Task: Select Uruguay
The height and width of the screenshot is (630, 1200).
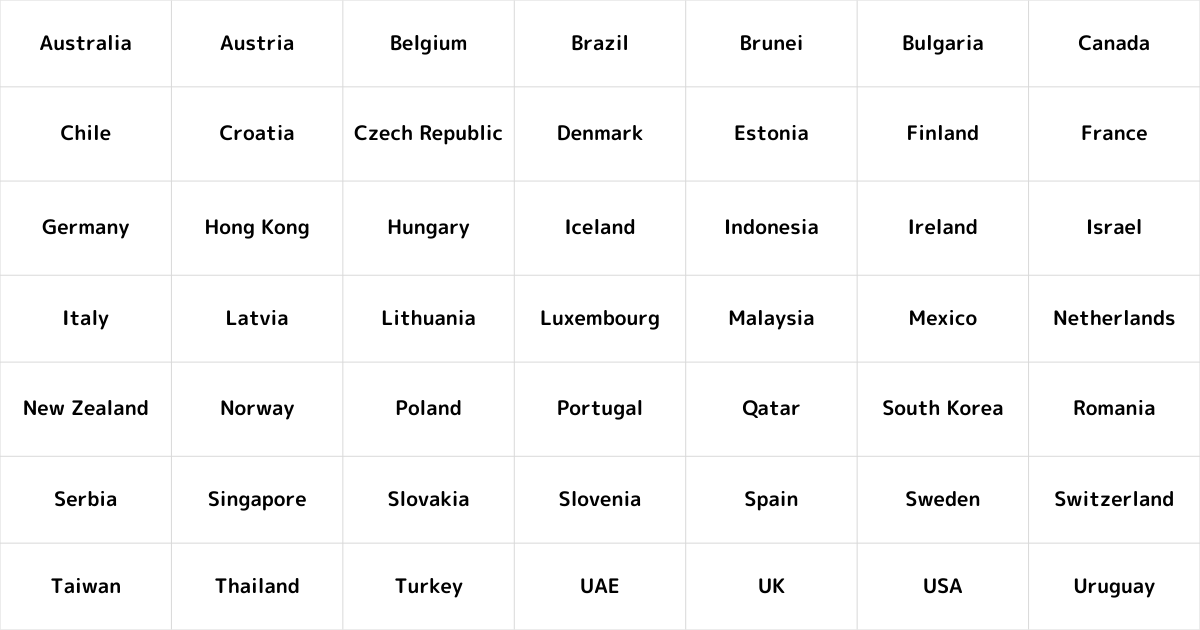Action: click(x=1114, y=586)
